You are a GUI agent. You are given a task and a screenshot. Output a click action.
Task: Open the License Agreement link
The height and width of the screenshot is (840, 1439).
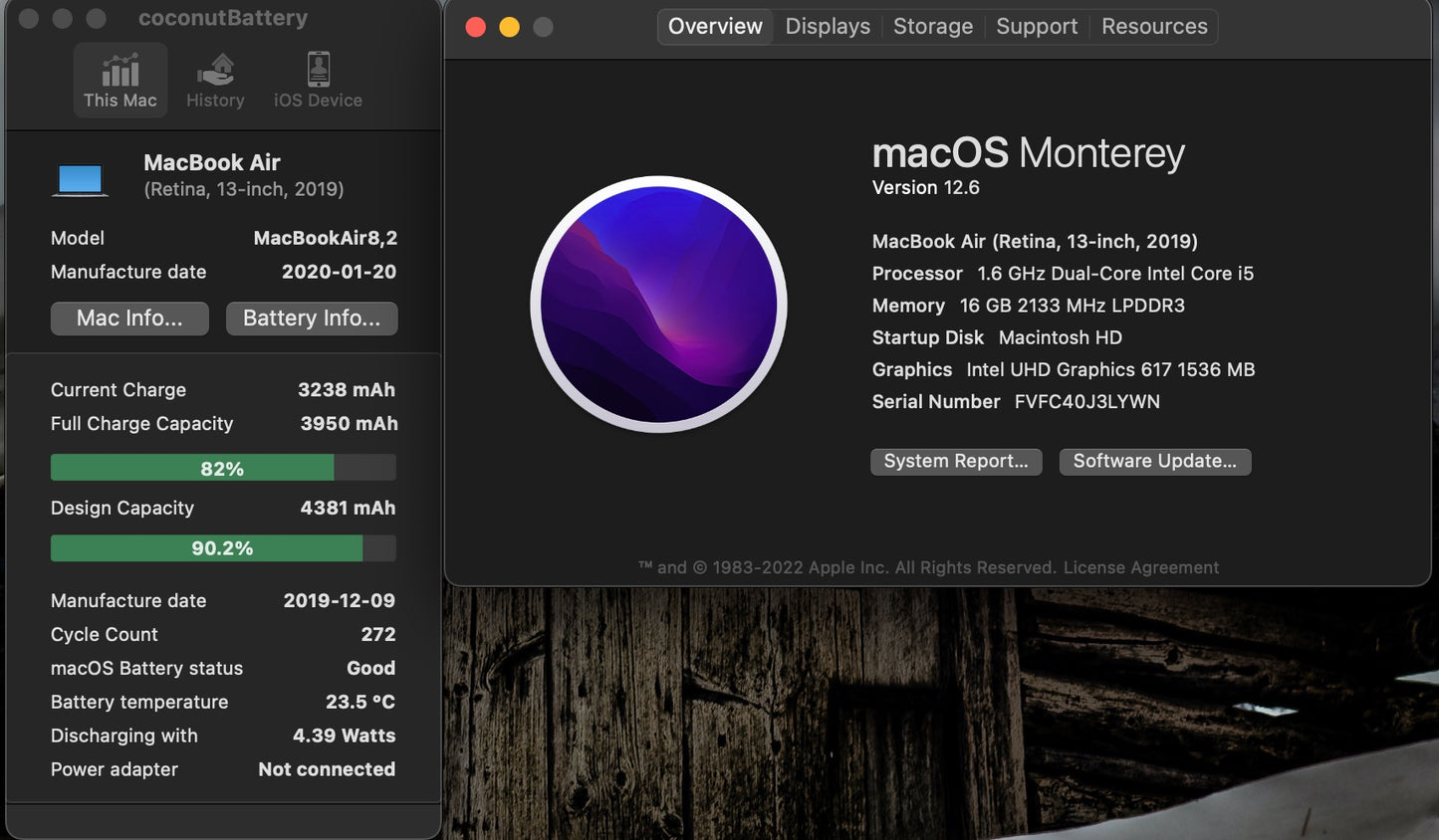point(1141,567)
